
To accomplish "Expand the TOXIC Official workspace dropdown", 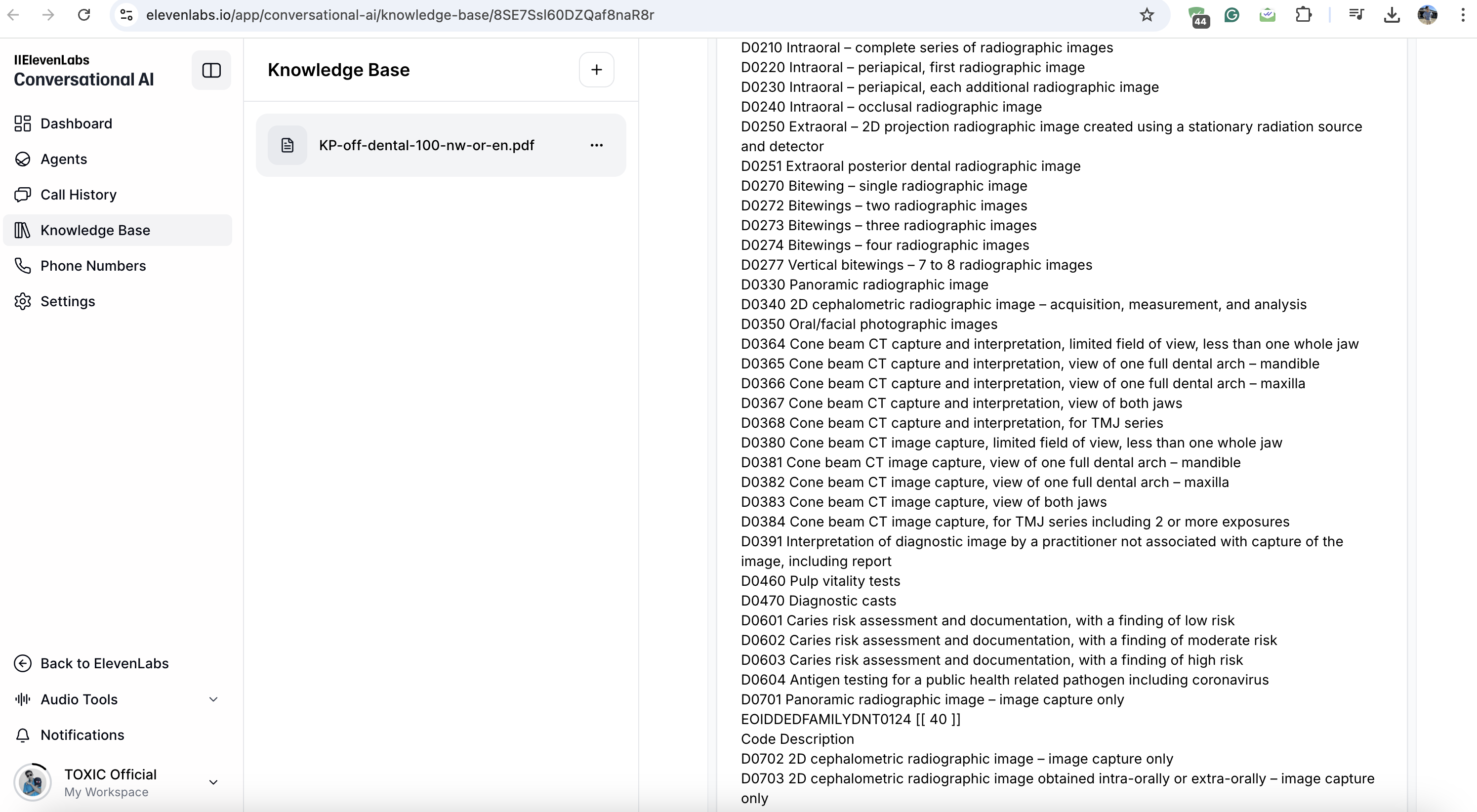I will click(213, 782).
